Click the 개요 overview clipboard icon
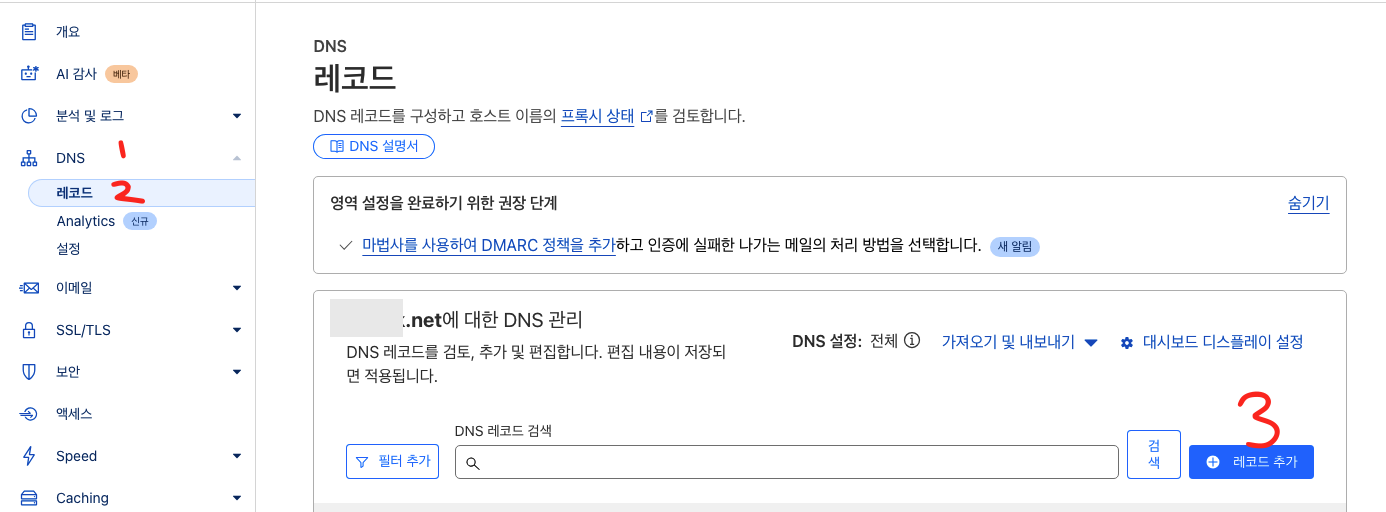 click(x=29, y=32)
